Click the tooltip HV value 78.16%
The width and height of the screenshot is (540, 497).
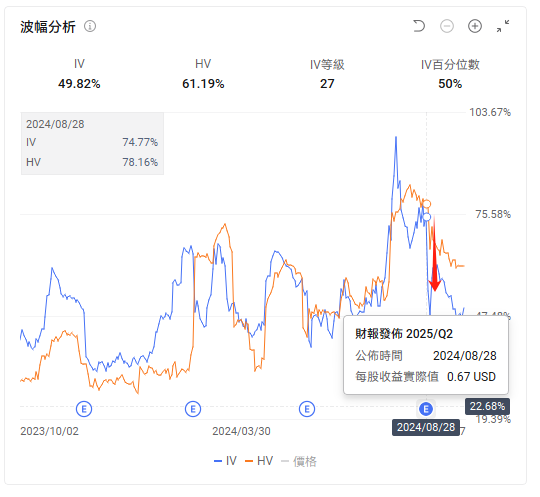point(140,162)
